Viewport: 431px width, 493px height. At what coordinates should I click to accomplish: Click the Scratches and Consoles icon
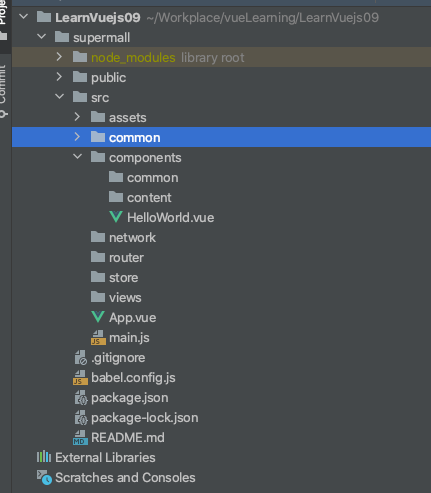tap(44, 477)
